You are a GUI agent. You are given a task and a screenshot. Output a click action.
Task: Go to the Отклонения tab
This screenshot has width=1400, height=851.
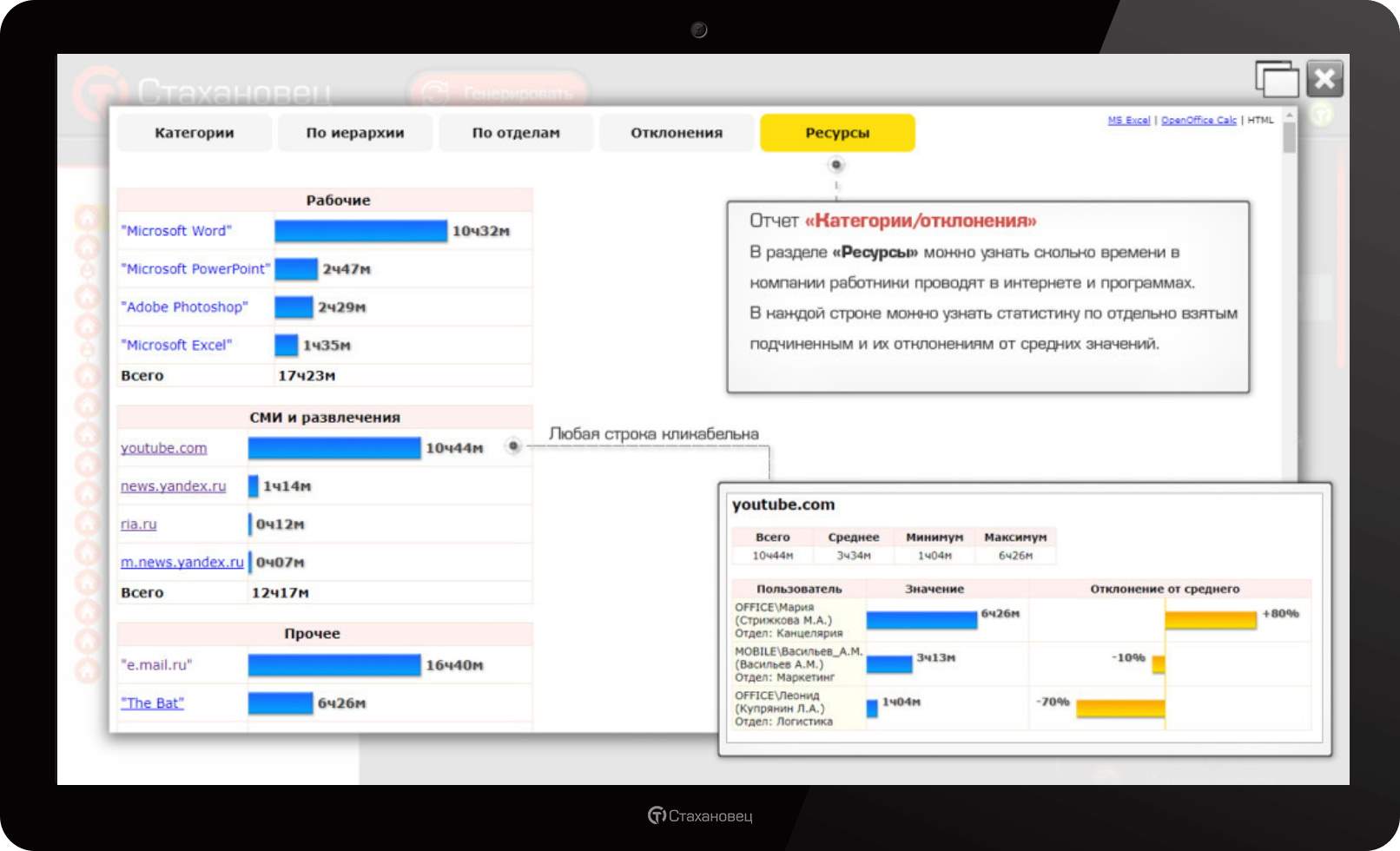(677, 133)
